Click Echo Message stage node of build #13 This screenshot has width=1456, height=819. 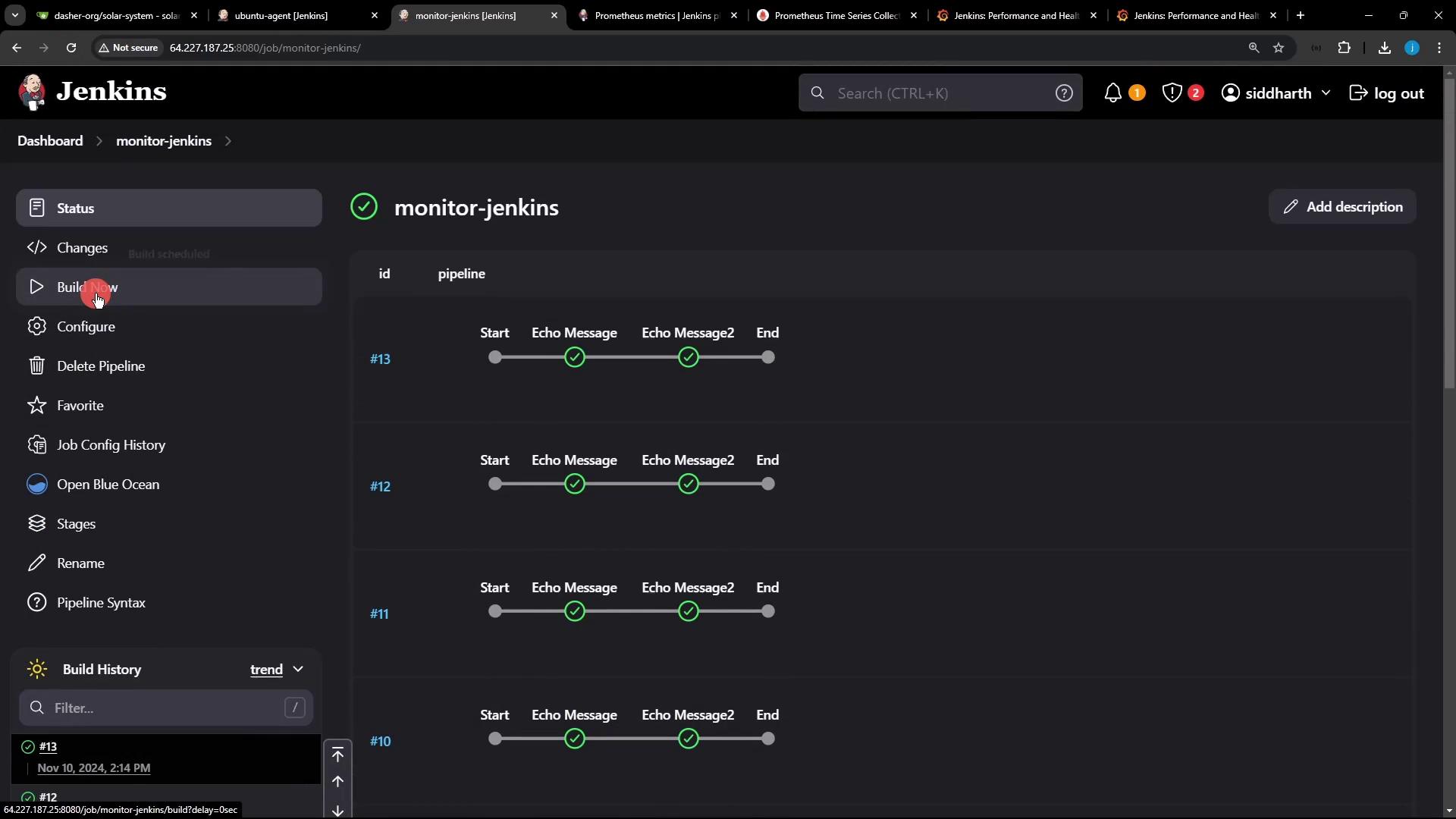[575, 358]
